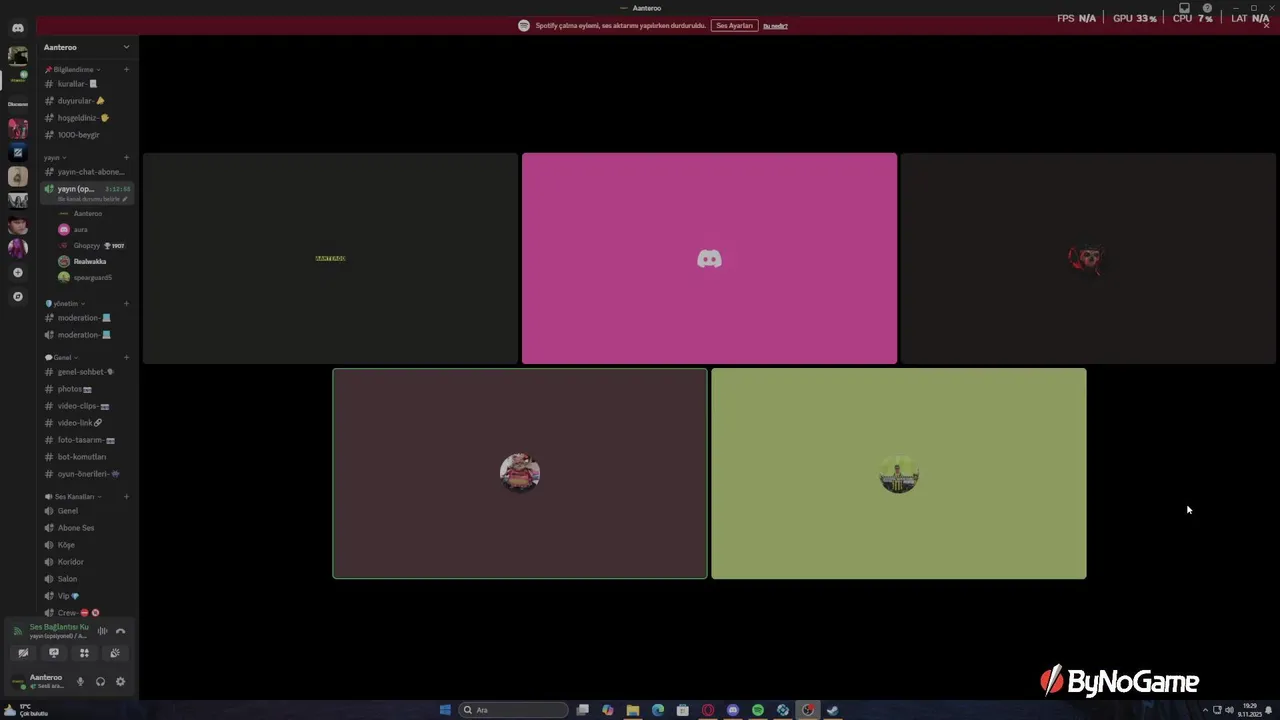Viewport: 1280px width, 720px height.
Task: Open Discord direct messages home icon
Action: pyautogui.click(x=18, y=28)
